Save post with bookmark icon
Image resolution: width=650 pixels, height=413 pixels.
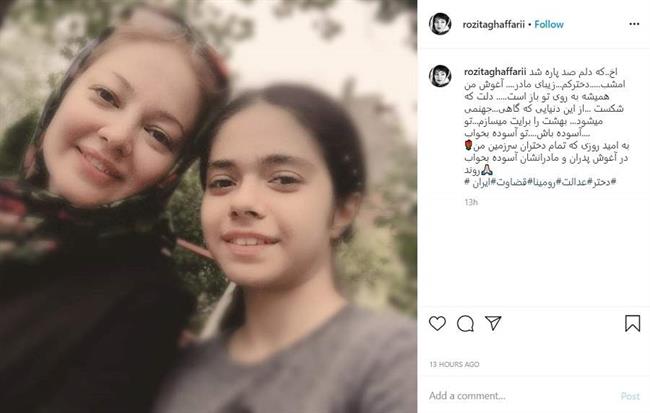(x=633, y=323)
